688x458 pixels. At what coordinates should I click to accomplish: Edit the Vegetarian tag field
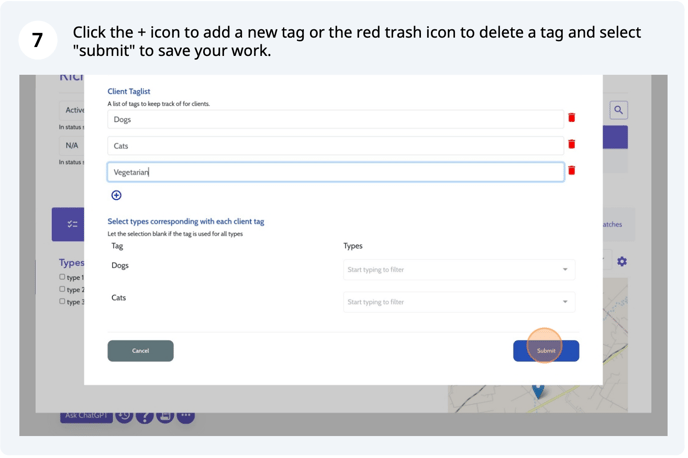click(336, 172)
